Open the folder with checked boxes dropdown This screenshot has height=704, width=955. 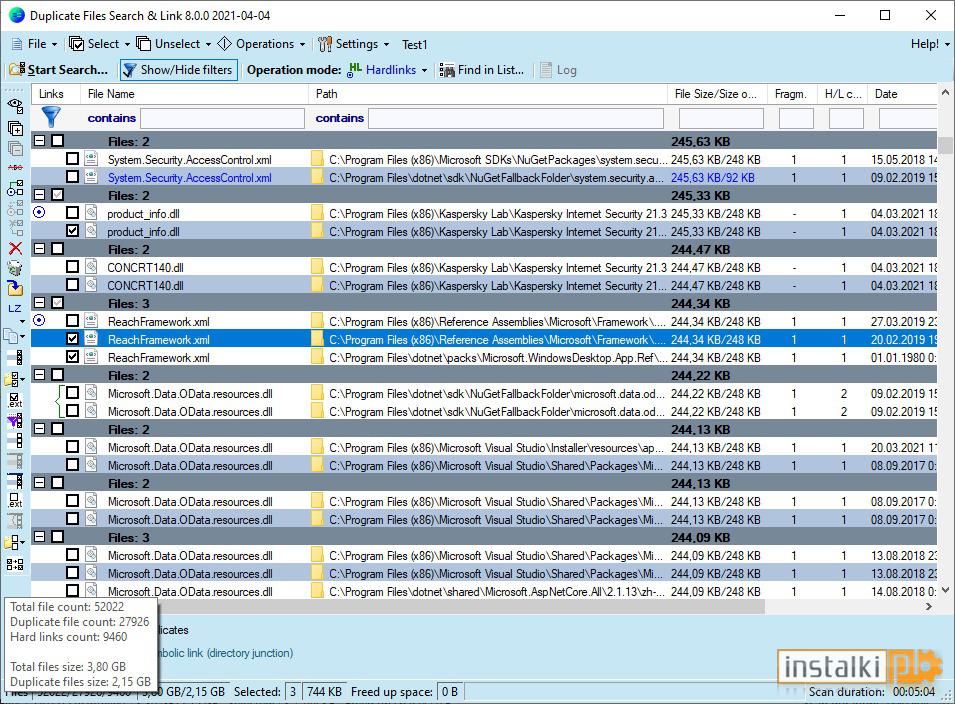(15, 379)
